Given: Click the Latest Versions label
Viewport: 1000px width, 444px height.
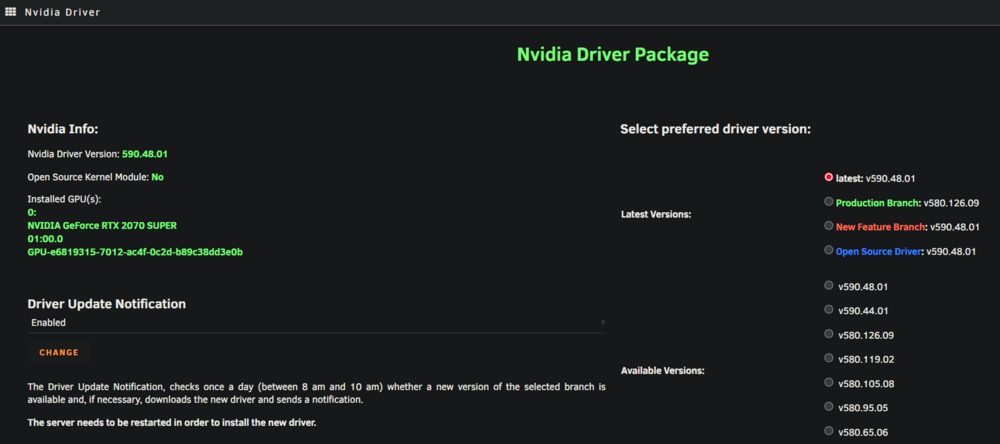Looking at the screenshot, I should pyautogui.click(x=656, y=214).
